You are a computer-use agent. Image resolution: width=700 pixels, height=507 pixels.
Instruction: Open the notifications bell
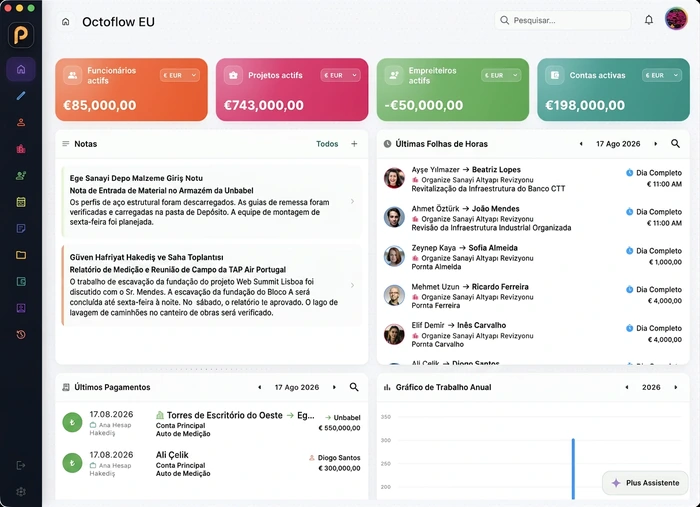point(649,20)
